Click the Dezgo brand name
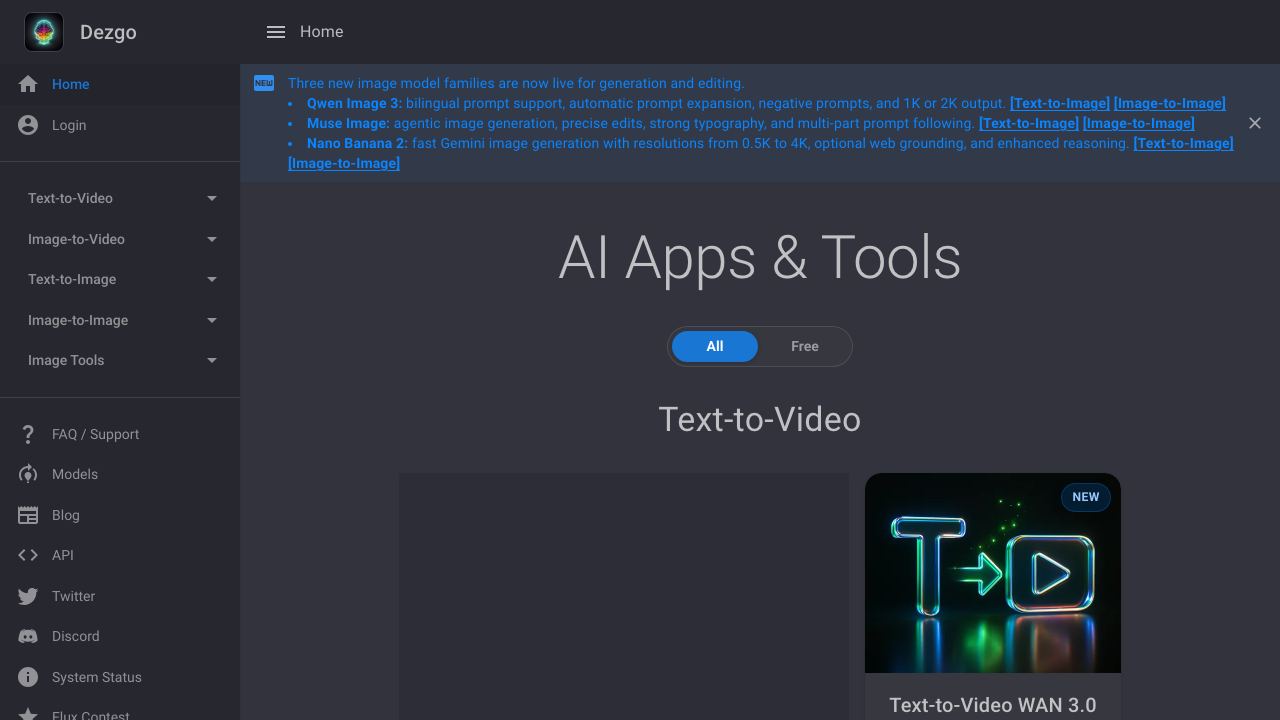Viewport: 1280px width, 720px height. [x=108, y=32]
